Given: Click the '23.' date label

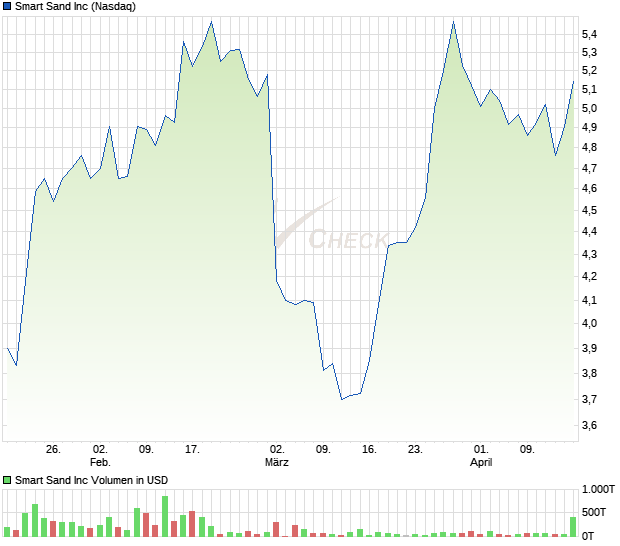Looking at the screenshot, I should [415, 450].
